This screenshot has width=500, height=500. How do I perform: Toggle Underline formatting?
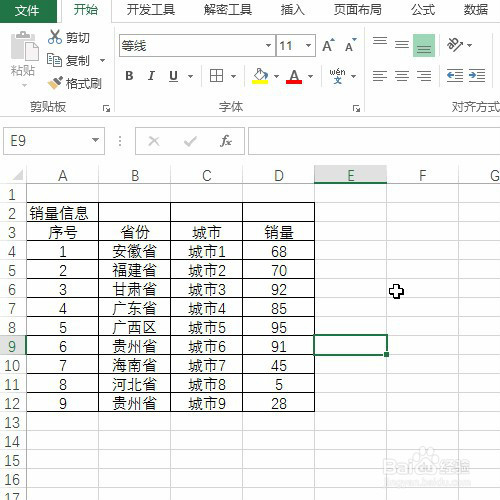click(x=173, y=76)
